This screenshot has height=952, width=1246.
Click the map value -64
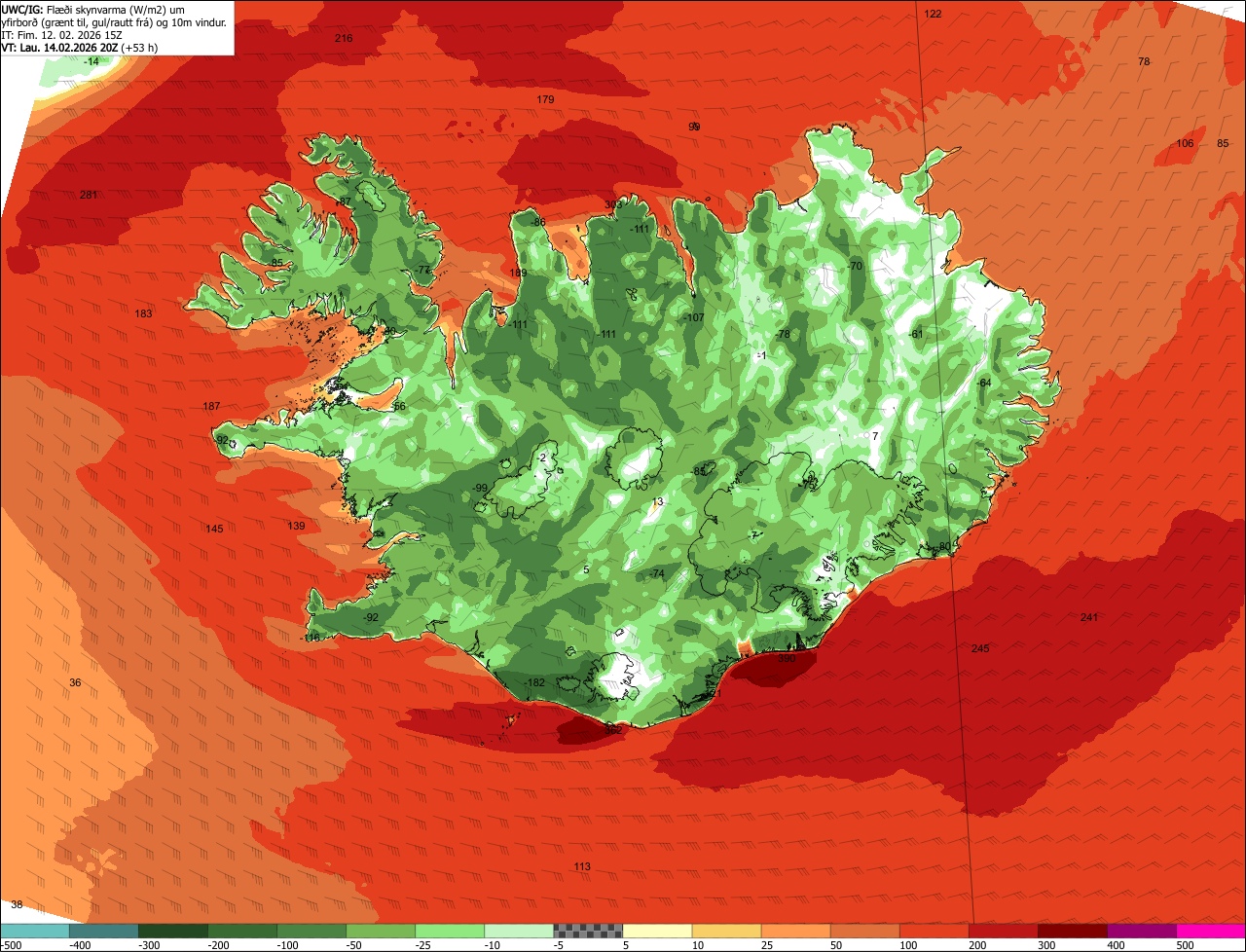tap(983, 384)
